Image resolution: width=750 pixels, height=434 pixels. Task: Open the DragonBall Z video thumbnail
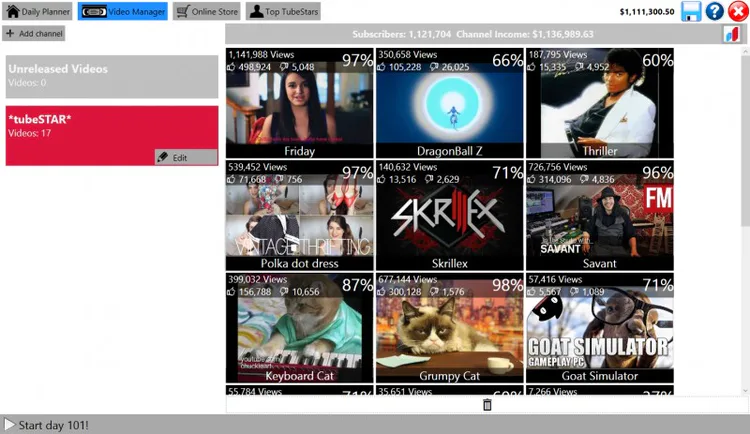450,103
